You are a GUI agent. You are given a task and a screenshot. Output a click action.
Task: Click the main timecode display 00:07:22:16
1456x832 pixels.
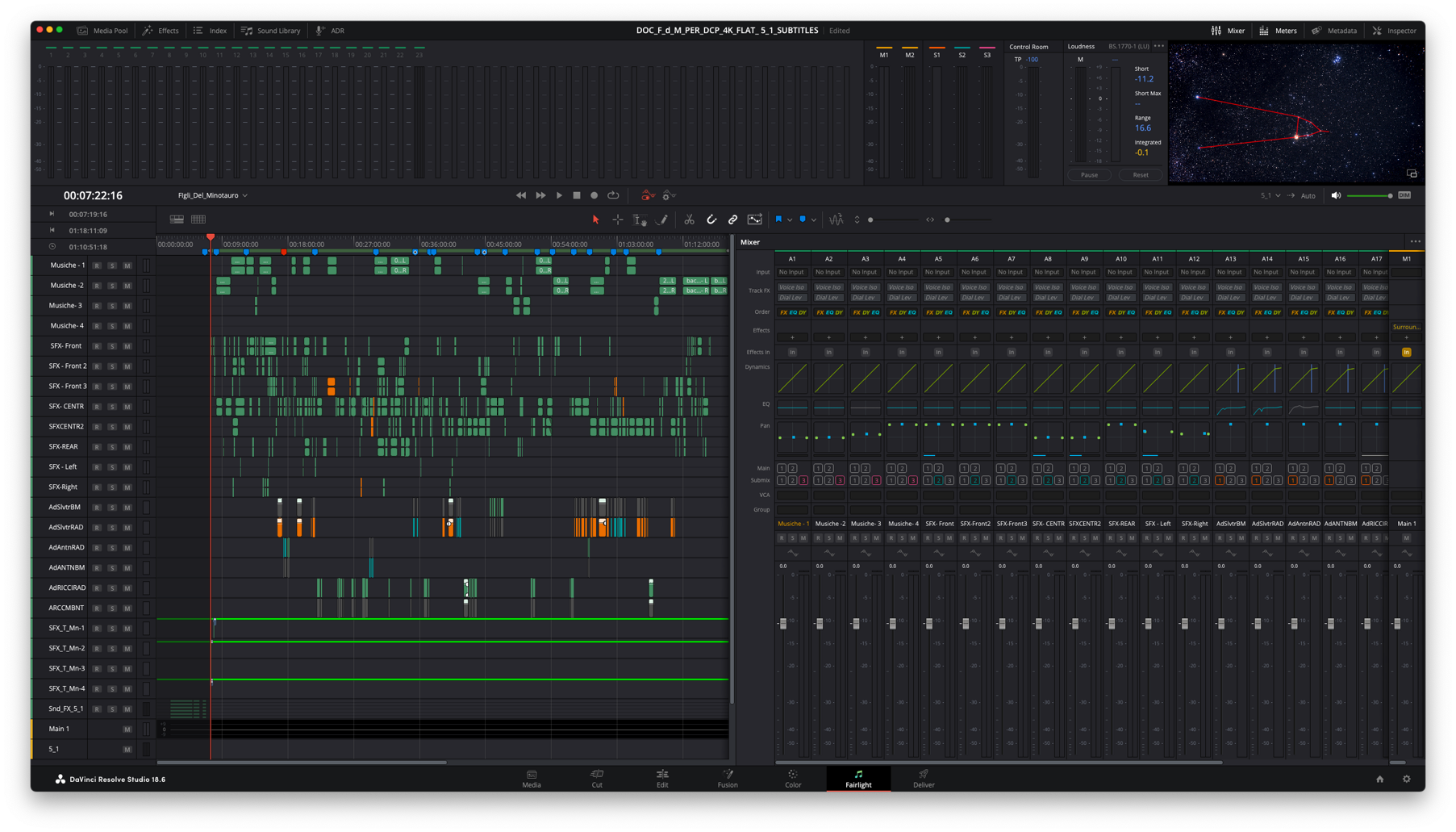click(x=94, y=195)
